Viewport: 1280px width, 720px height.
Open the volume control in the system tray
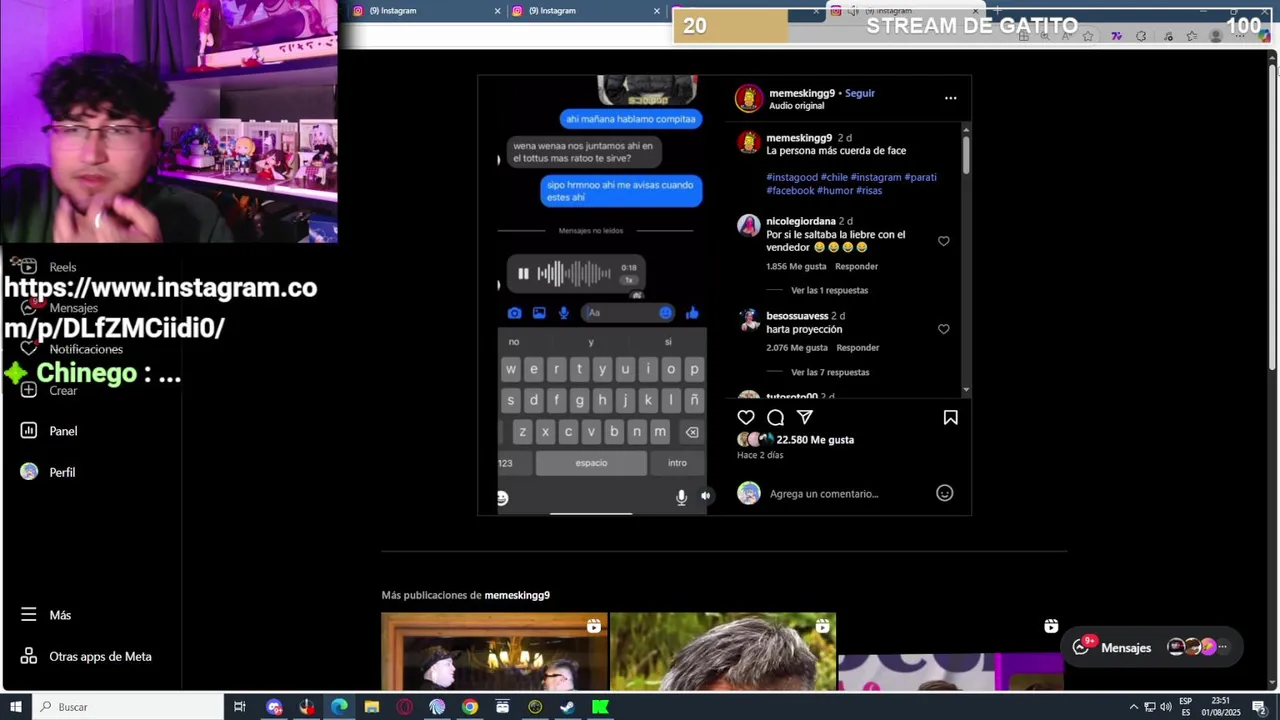click(1165, 707)
